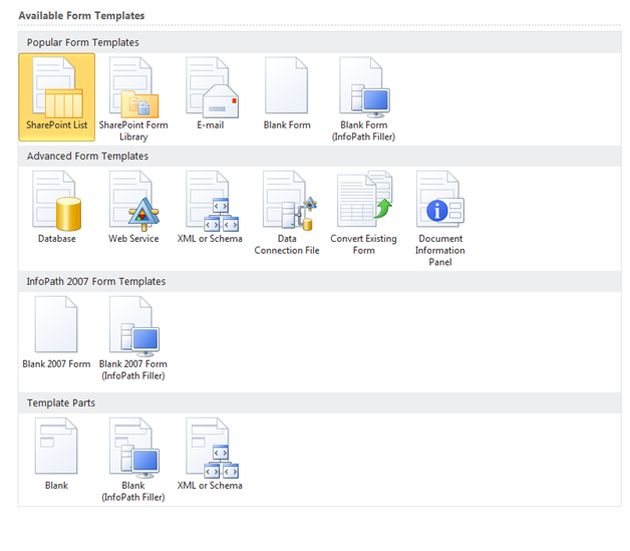This screenshot has height=551, width=630.
Task: Choose Blank Form (InfoPath Filler) in Popular section
Action: [x=364, y=98]
